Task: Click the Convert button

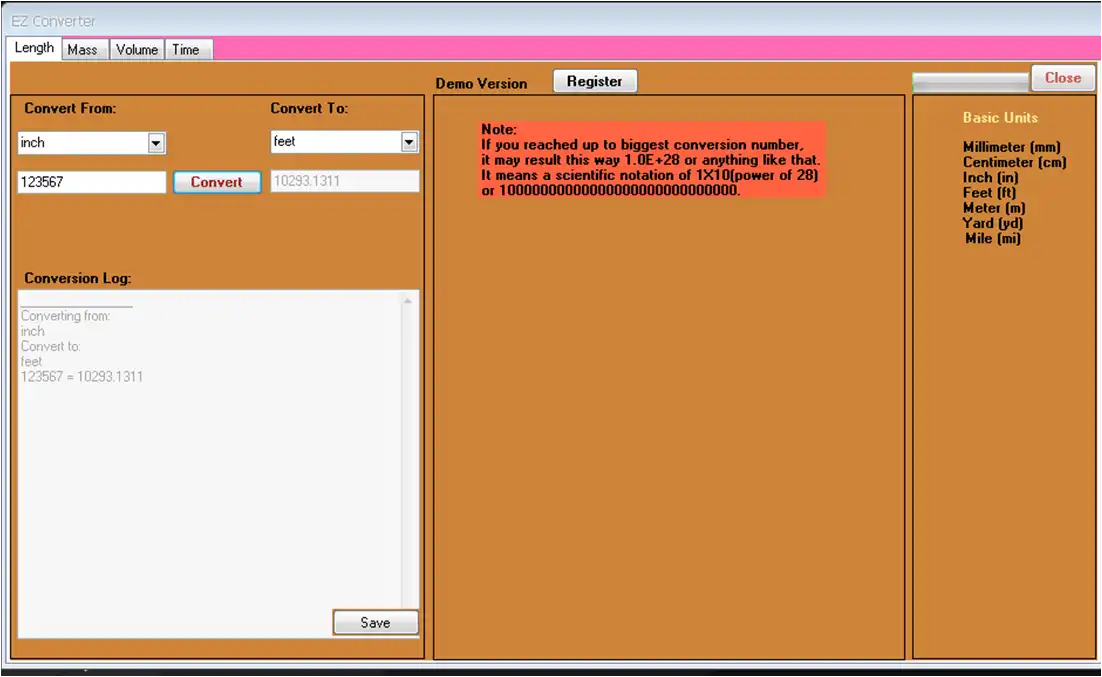Action: pyautogui.click(x=217, y=182)
